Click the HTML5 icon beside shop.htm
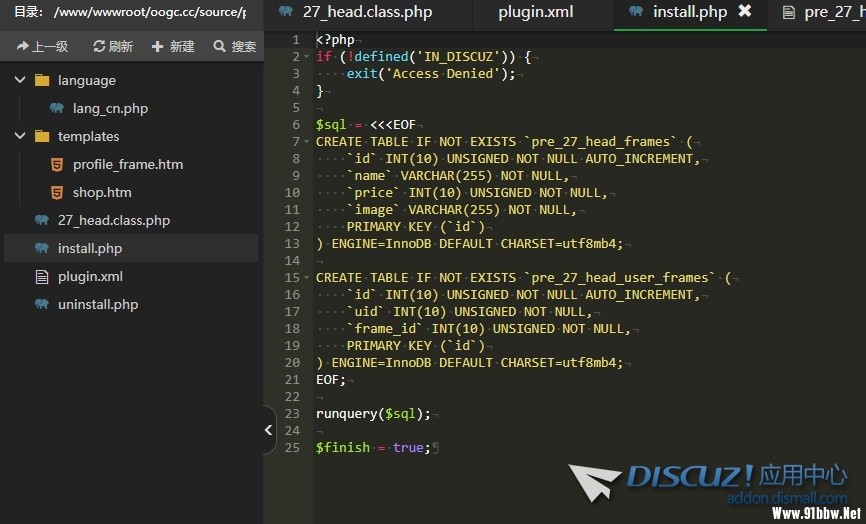866x524 pixels. tap(56, 192)
